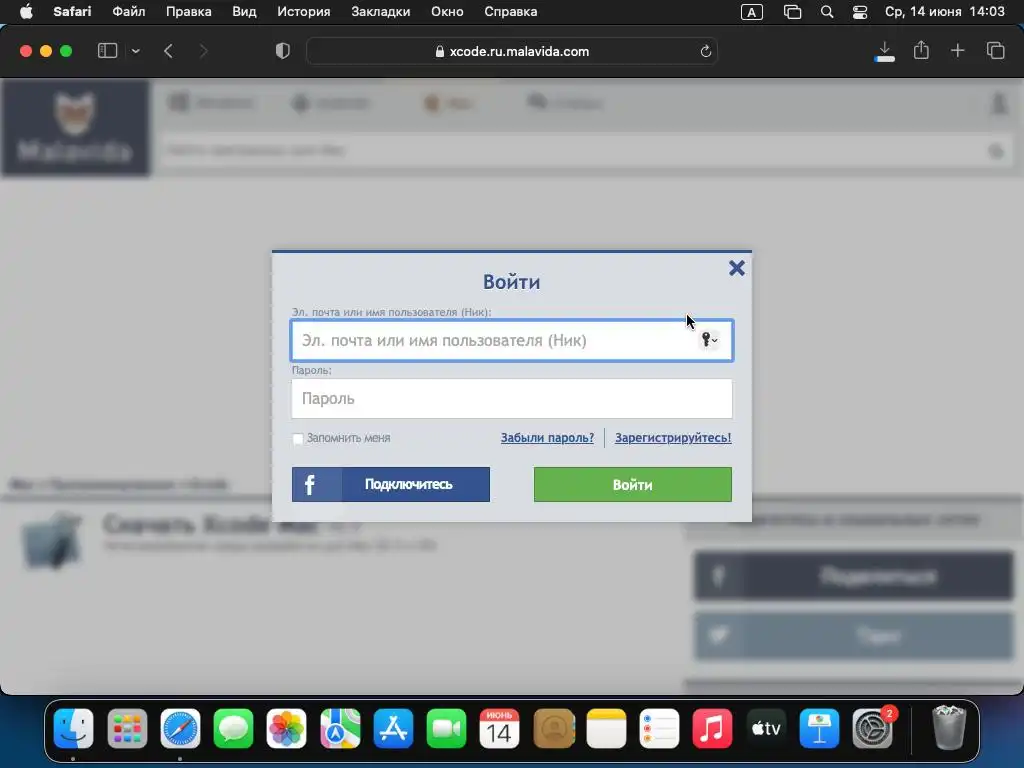Expand the sidebar tab group dropdown arrow
The width and height of the screenshot is (1024, 768).
tap(135, 51)
